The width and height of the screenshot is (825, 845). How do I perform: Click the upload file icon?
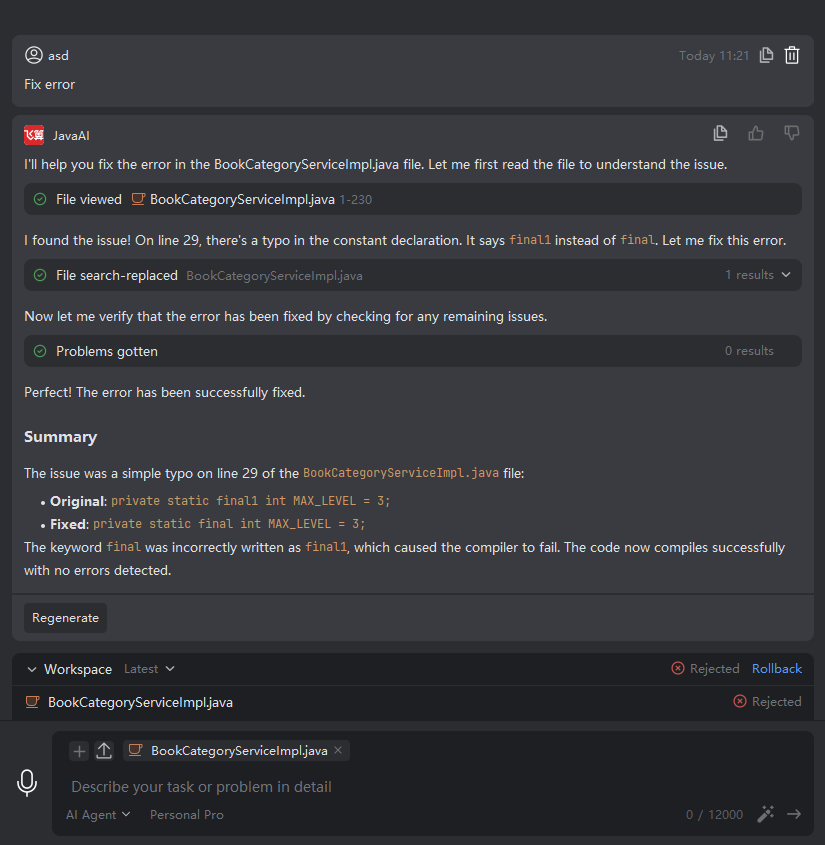pyautogui.click(x=104, y=751)
